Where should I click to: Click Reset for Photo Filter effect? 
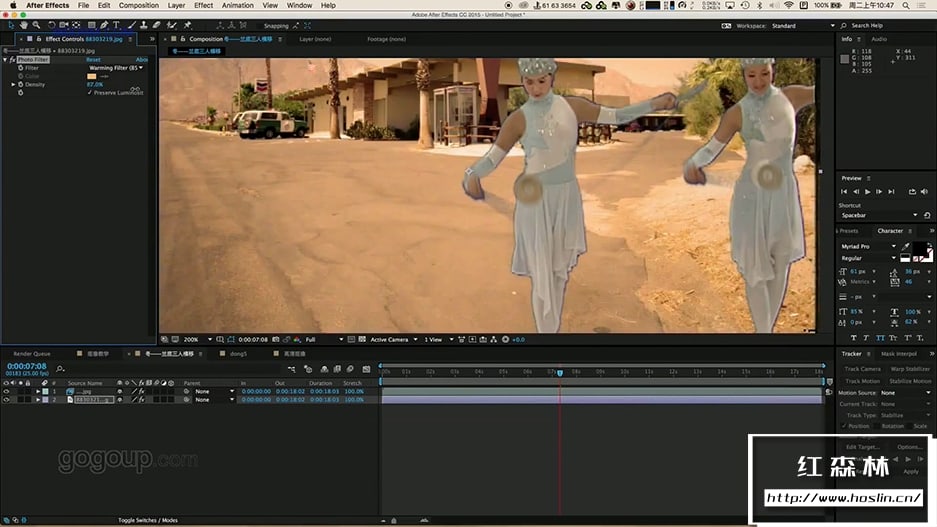(x=93, y=60)
